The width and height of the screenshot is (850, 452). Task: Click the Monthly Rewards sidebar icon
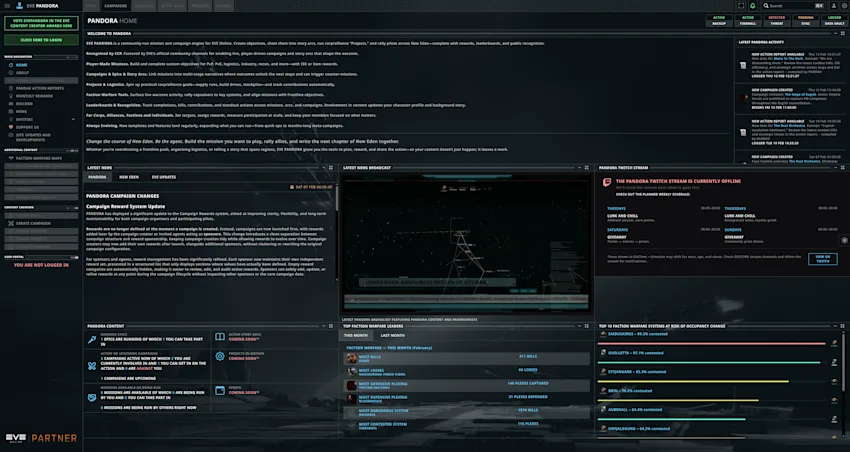click(11, 96)
